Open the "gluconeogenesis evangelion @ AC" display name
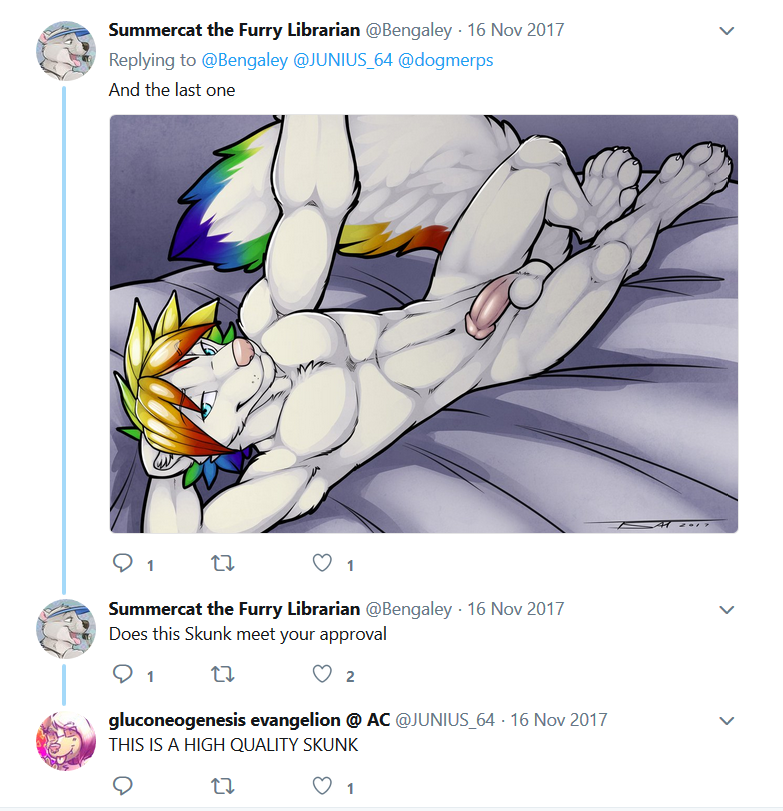783x811 pixels. (249, 720)
